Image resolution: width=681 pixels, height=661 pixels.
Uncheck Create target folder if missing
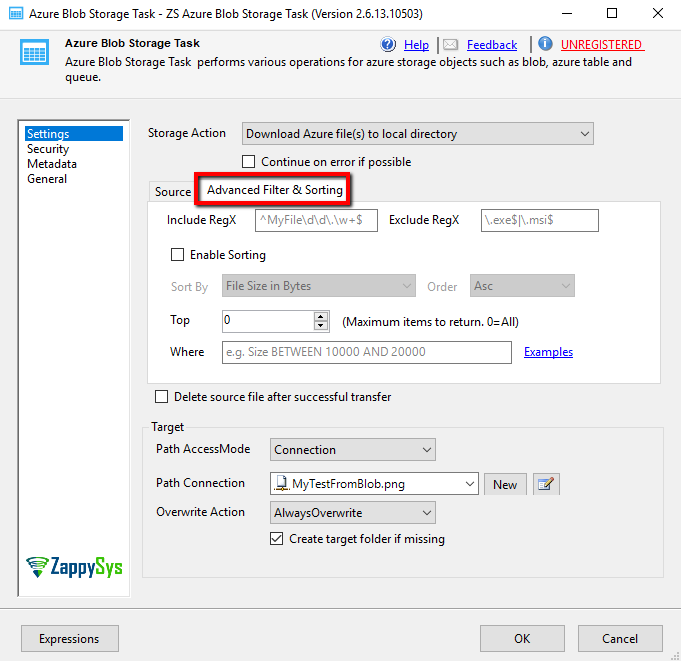click(x=277, y=539)
